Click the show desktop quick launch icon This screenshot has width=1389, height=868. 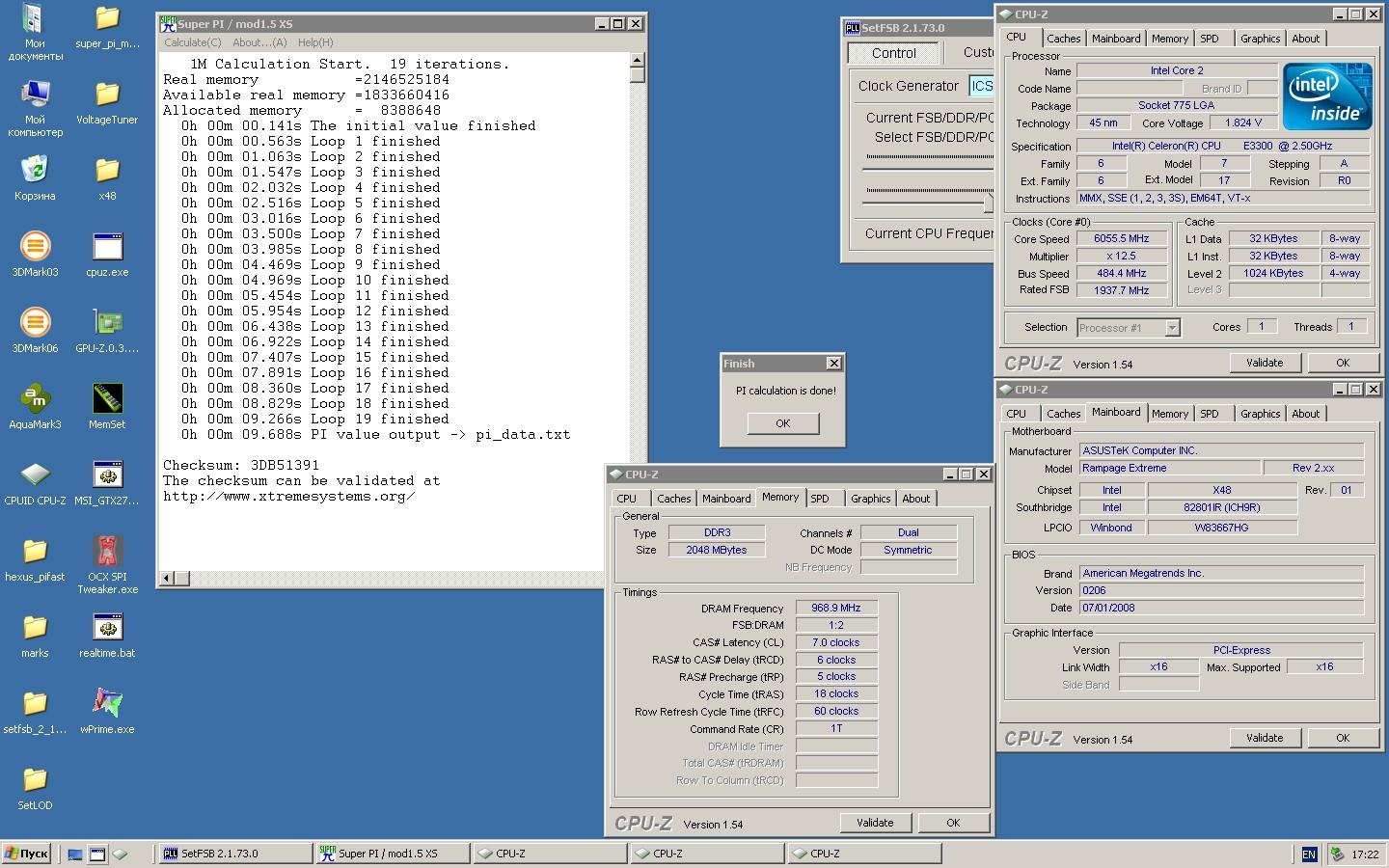75,854
